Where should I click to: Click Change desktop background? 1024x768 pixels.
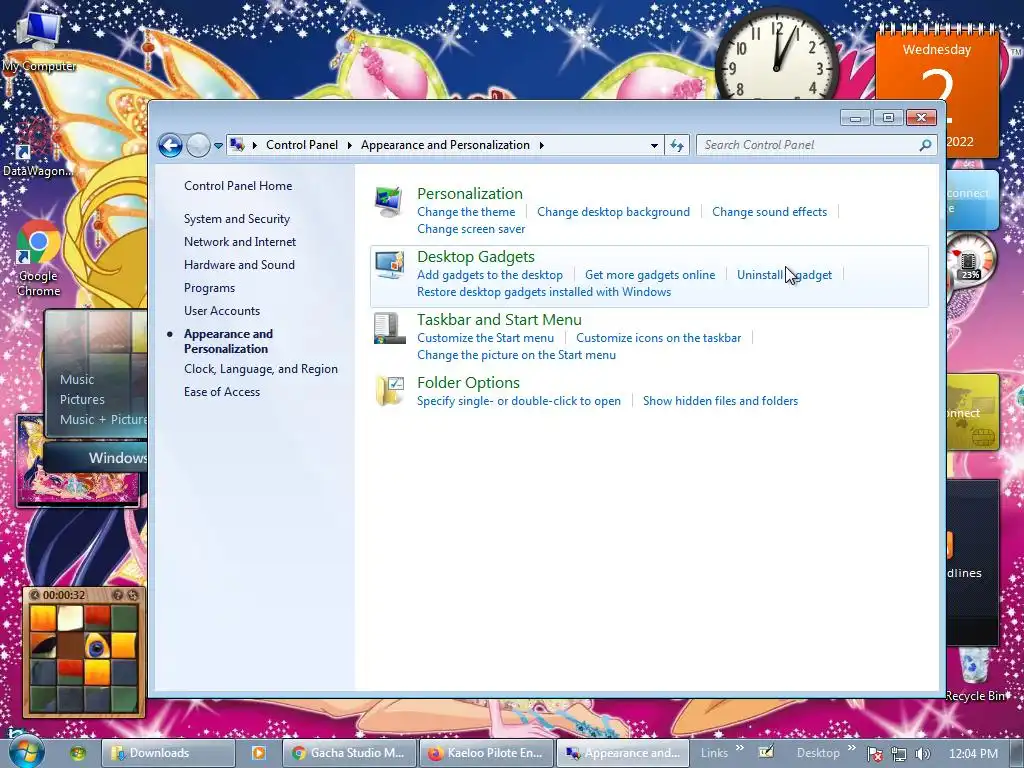click(x=613, y=212)
